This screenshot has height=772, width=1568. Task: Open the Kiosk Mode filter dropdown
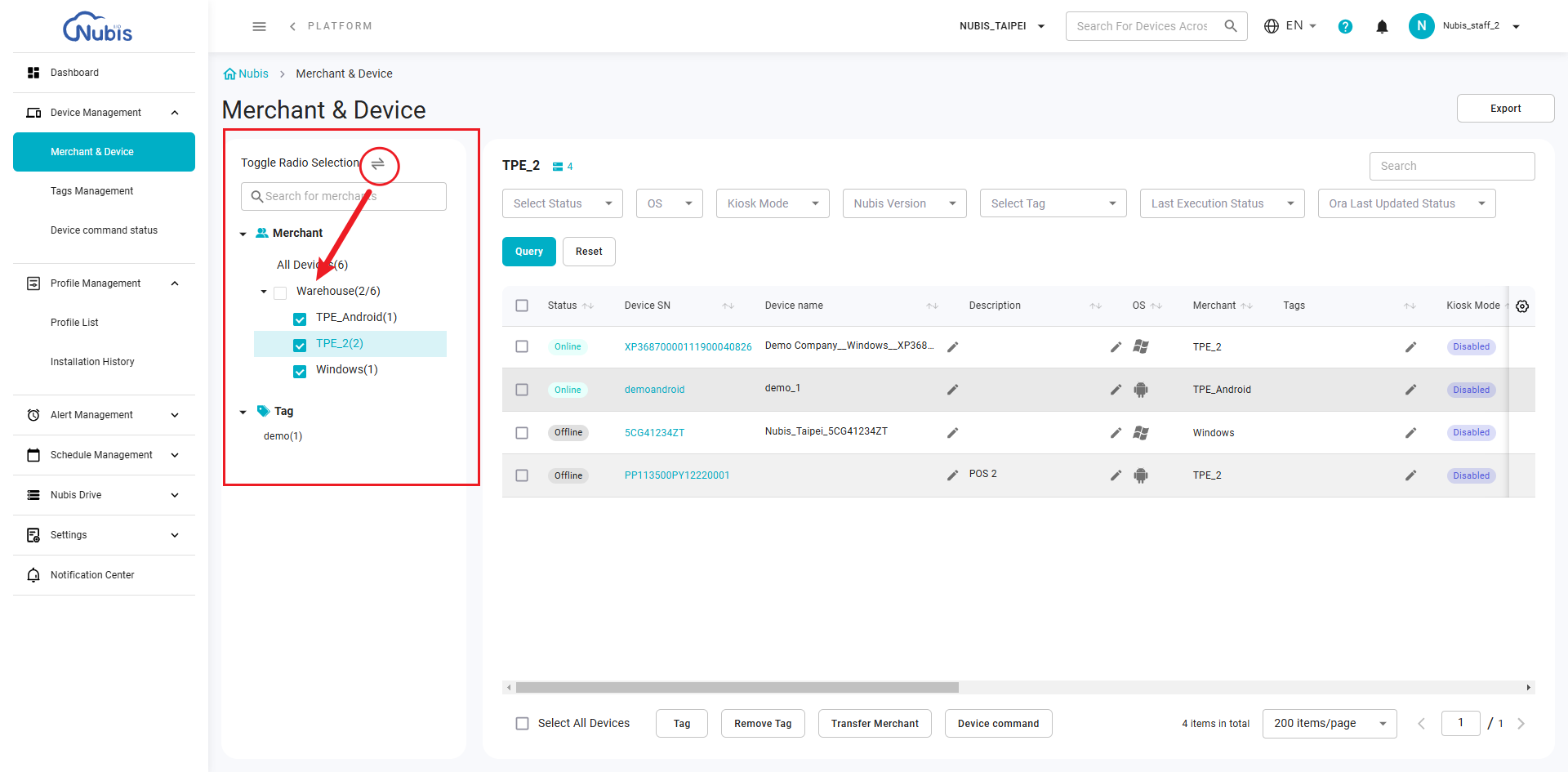coord(773,203)
